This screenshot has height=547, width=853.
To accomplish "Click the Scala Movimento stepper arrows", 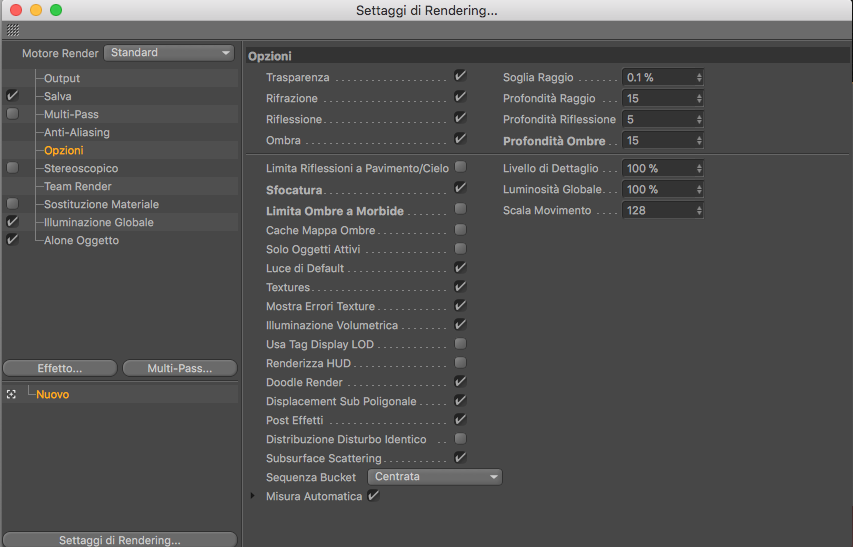I will click(x=699, y=210).
